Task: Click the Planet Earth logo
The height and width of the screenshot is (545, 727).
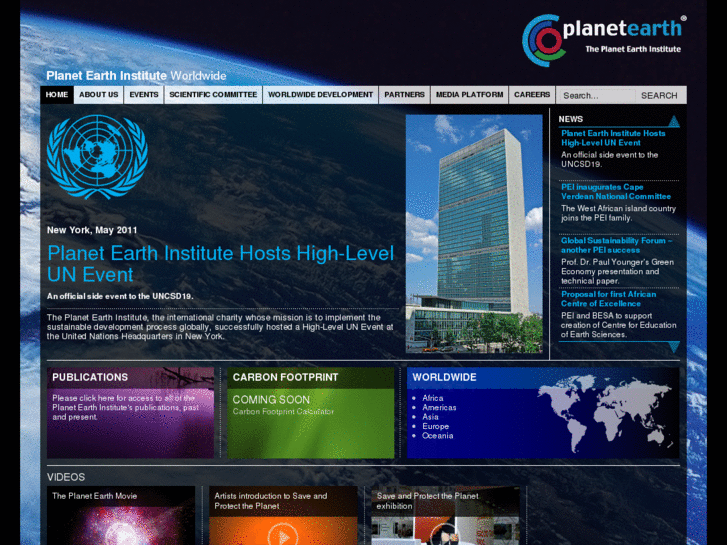Action: [x=604, y=40]
